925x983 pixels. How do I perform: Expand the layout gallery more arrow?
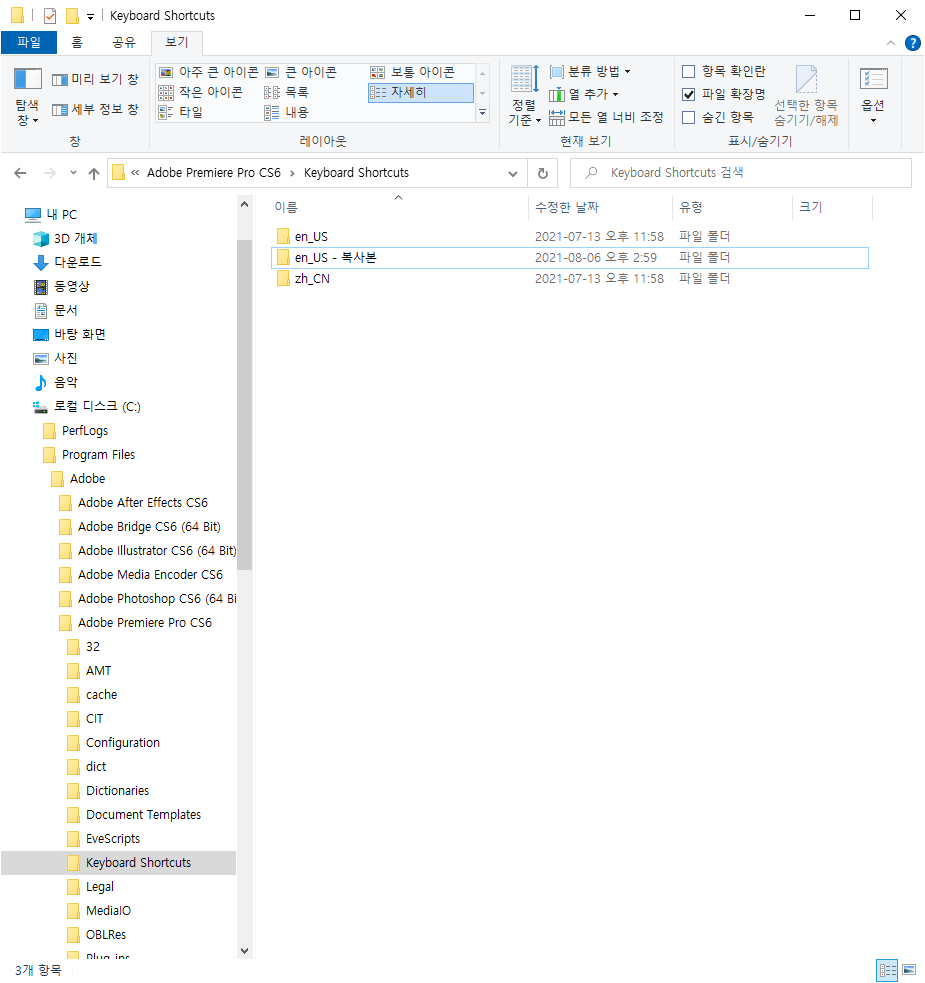[x=482, y=113]
